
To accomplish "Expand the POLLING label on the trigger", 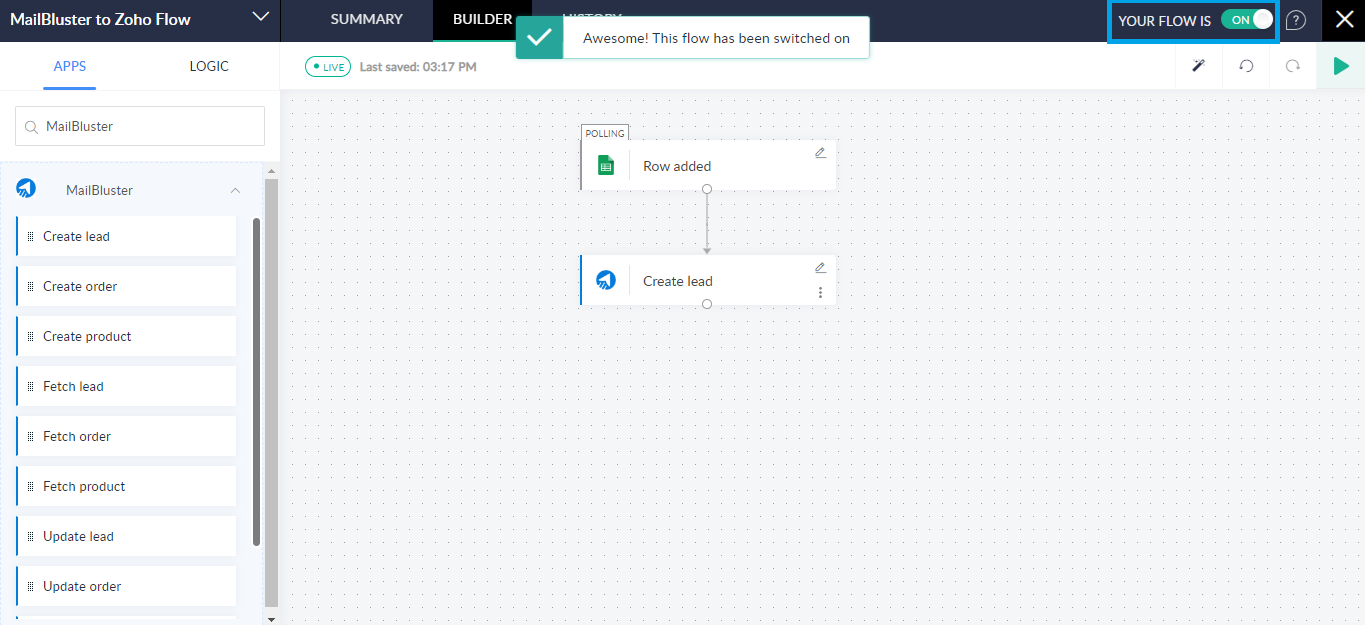I will pos(605,132).
